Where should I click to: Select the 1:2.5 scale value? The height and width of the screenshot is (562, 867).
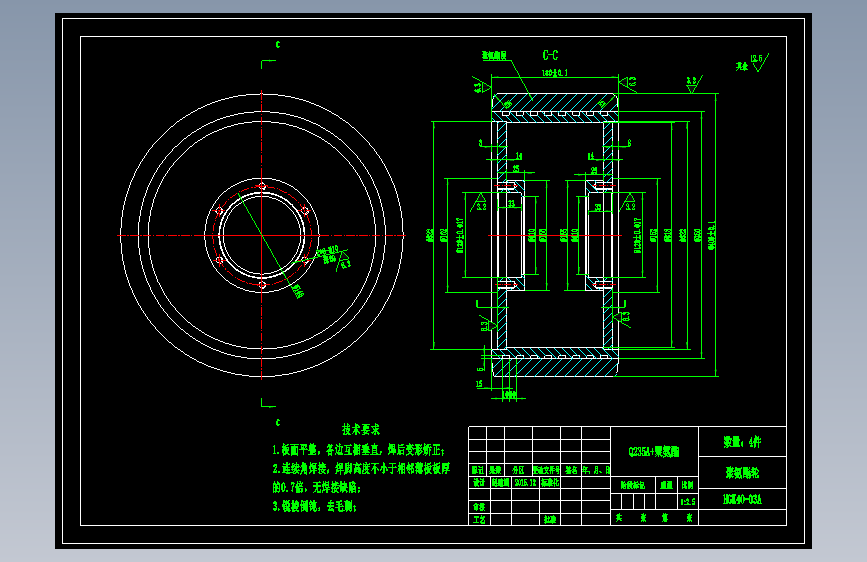coord(687,502)
